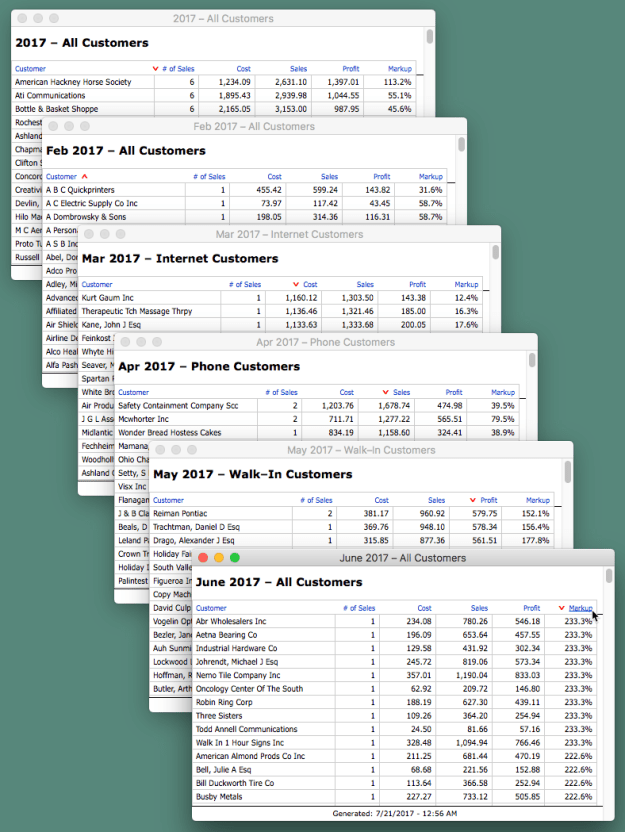Click the May 2017 – Walk-In Customers title bar
625x832 pixels.
coord(361,450)
